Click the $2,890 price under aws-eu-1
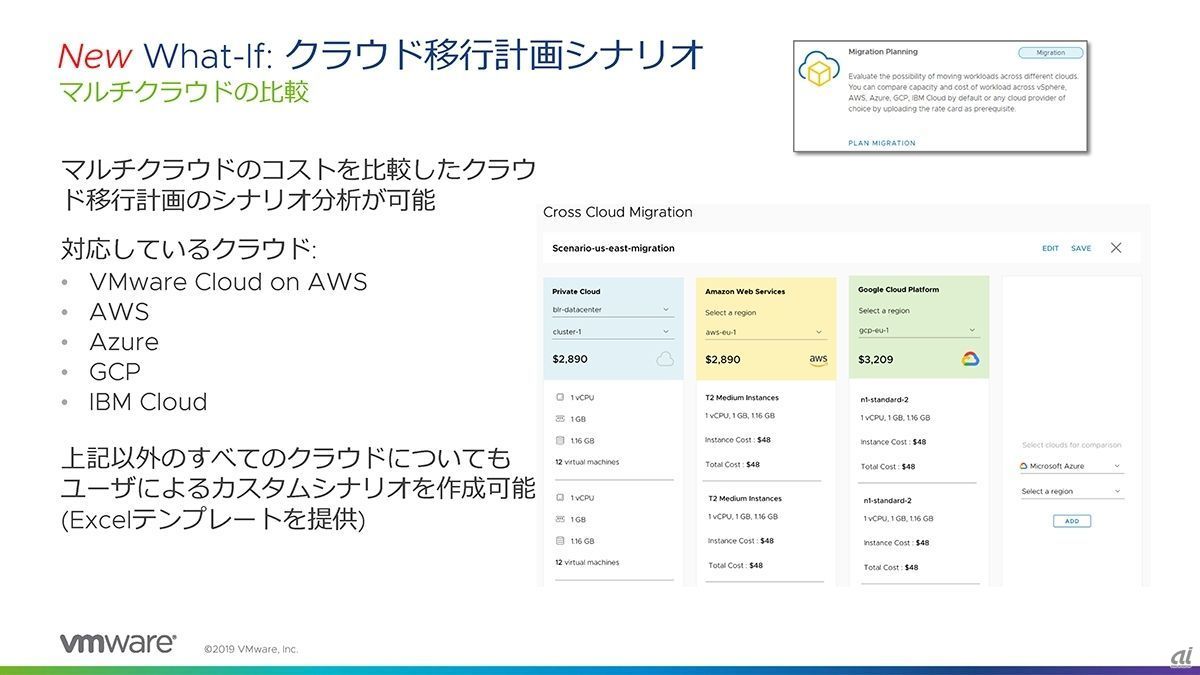 point(723,359)
